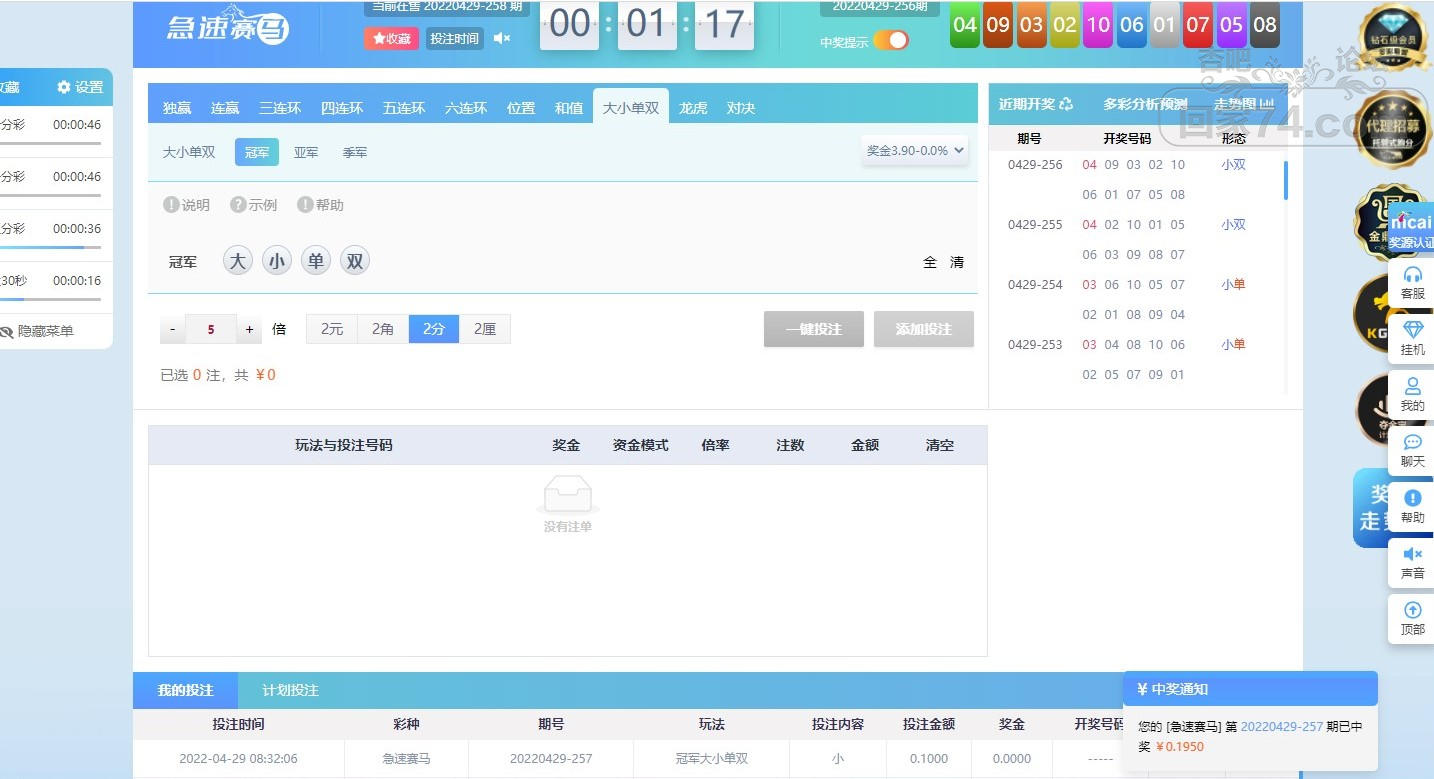
Task: Open 说明 info item
Action: click(187, 205)
